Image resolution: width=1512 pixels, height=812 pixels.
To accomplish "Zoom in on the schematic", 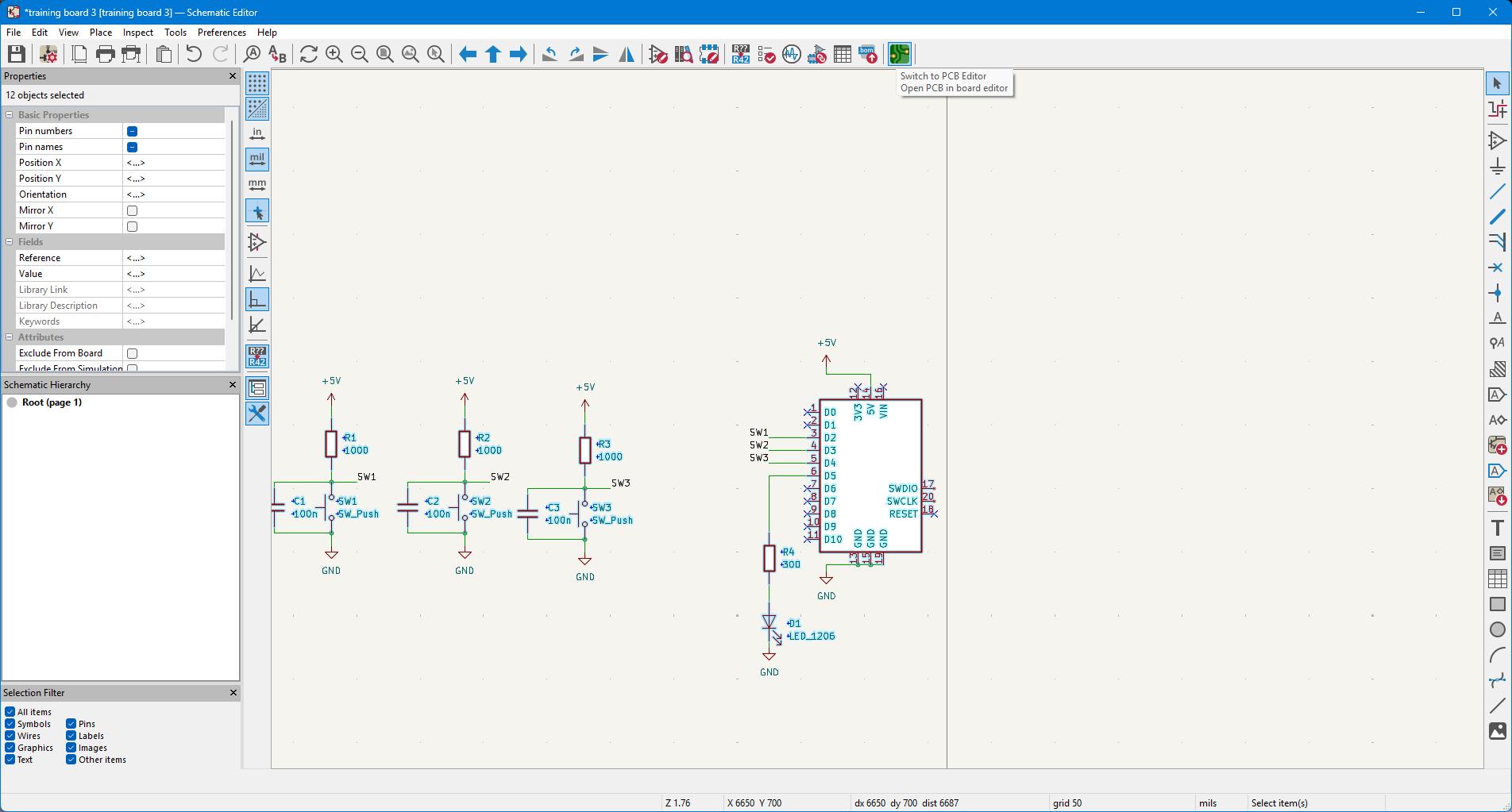I will (x=334, y=54).
